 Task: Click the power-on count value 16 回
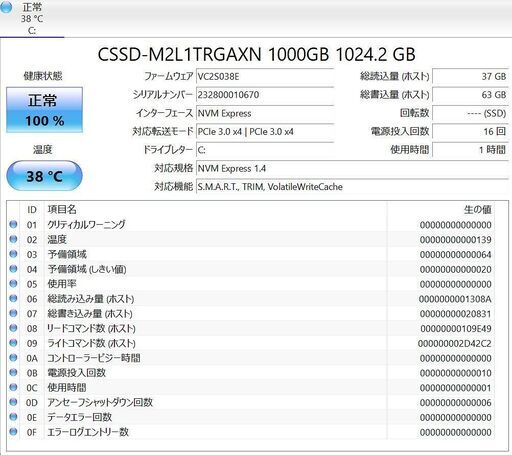click(470, 132)
